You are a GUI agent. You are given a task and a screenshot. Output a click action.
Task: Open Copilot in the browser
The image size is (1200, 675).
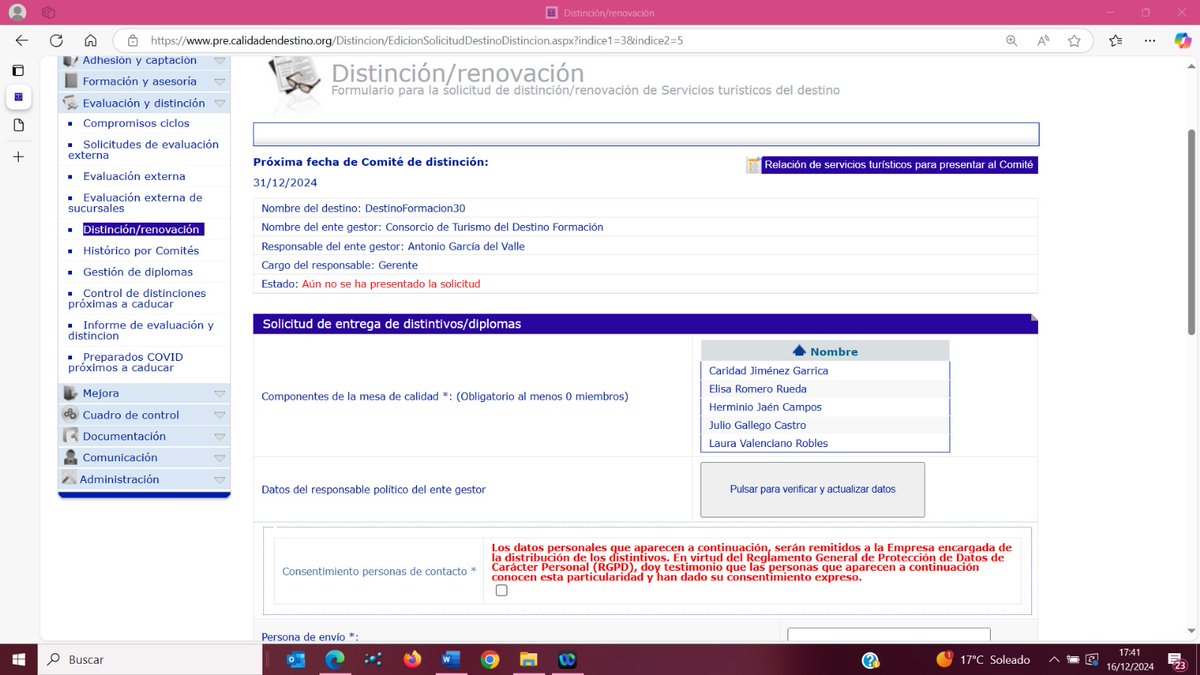tap(1181, 41)
